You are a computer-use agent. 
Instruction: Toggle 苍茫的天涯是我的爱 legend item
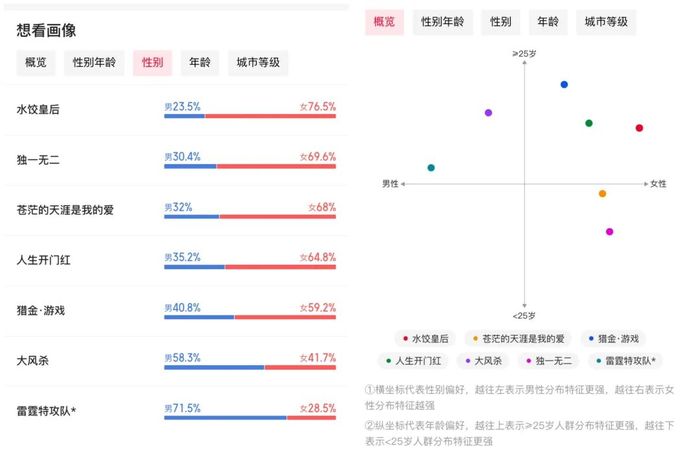pyautogui.click(x=518, y=339)
